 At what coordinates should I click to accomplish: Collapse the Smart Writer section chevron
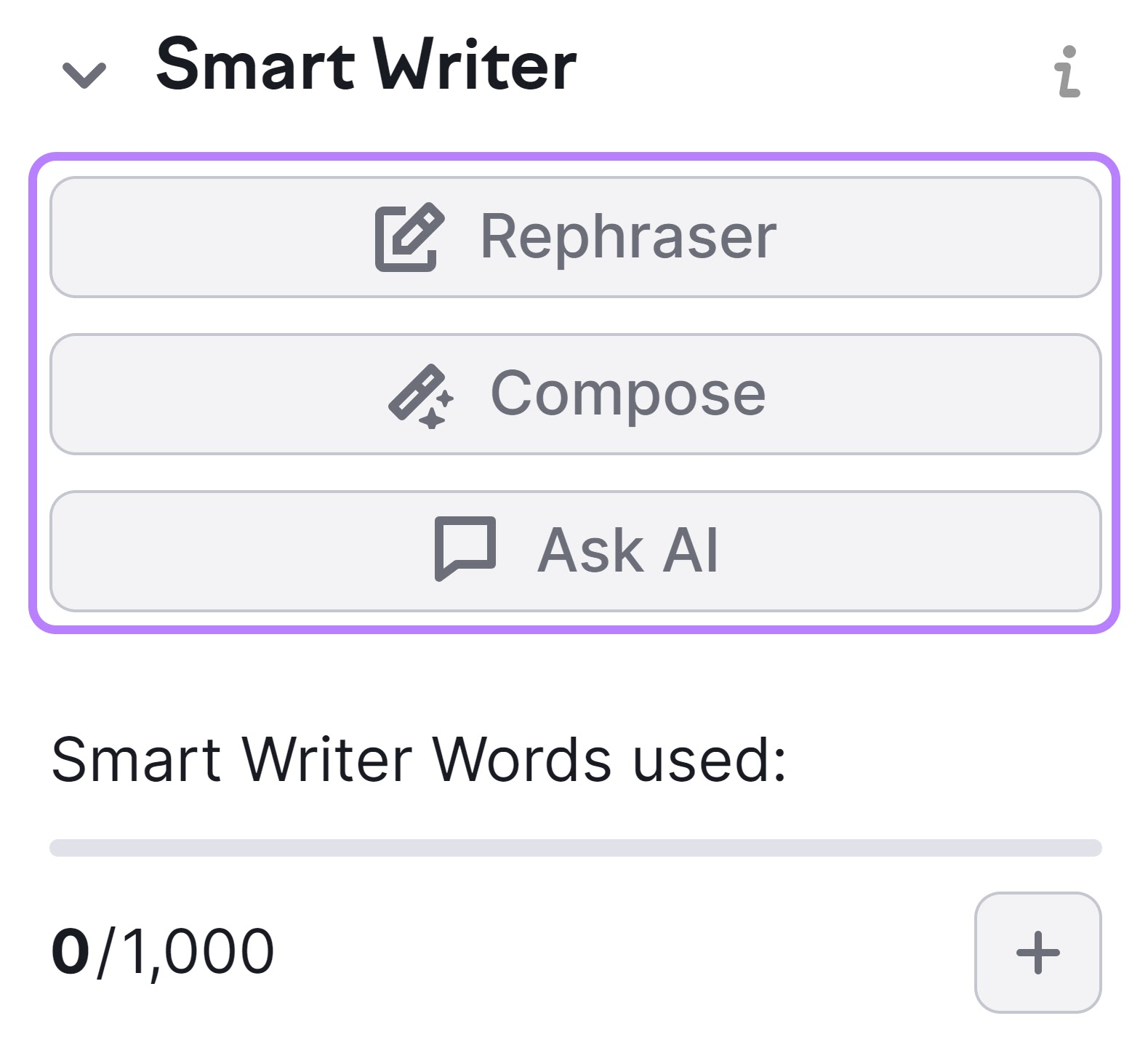pyautogui.click(x=84, y=74)
